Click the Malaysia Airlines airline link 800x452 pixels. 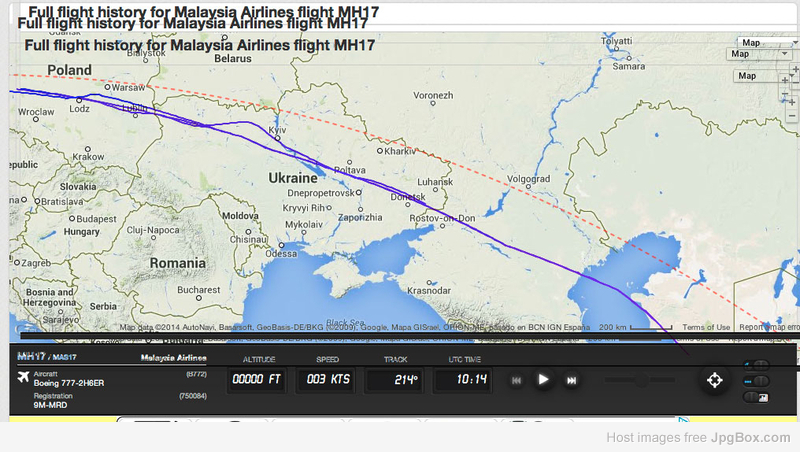tap(173, 357)
